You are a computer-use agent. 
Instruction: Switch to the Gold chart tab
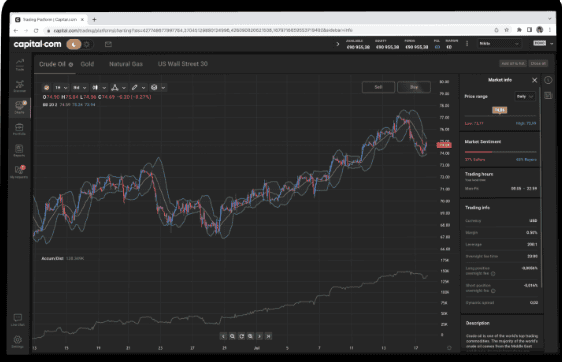click(x=87, y=64)
